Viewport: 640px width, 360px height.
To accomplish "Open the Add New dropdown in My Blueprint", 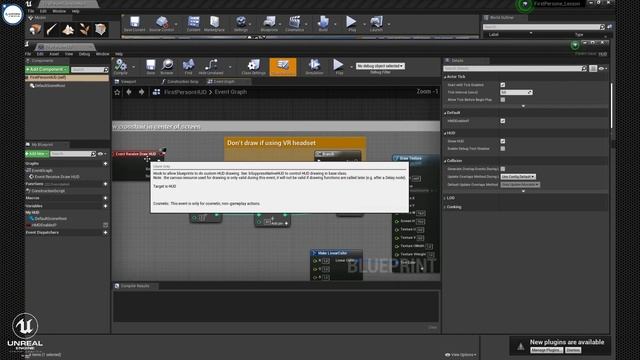I will 37,154.
